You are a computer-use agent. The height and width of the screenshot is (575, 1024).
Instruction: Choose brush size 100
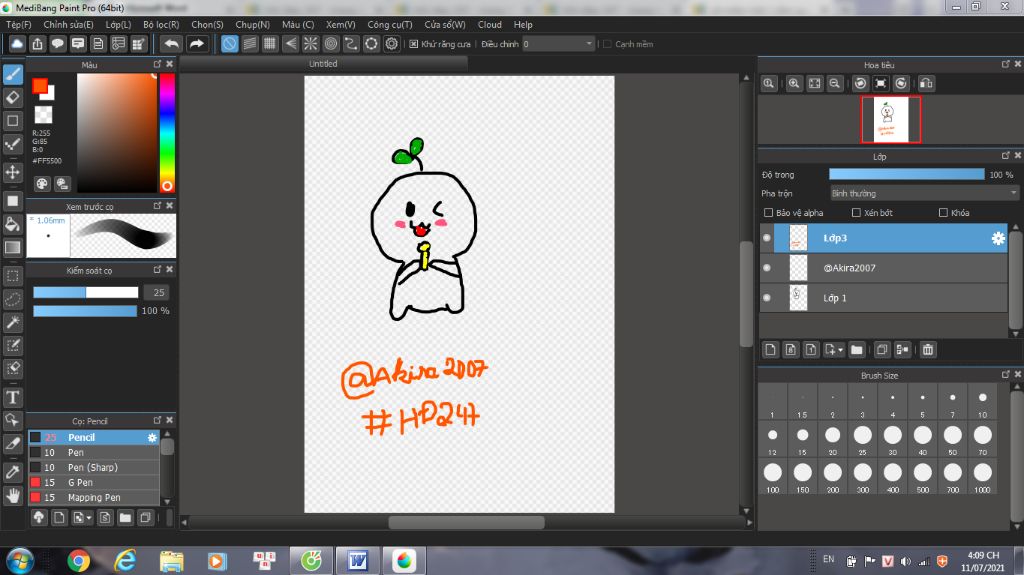[x=773, y=476]
